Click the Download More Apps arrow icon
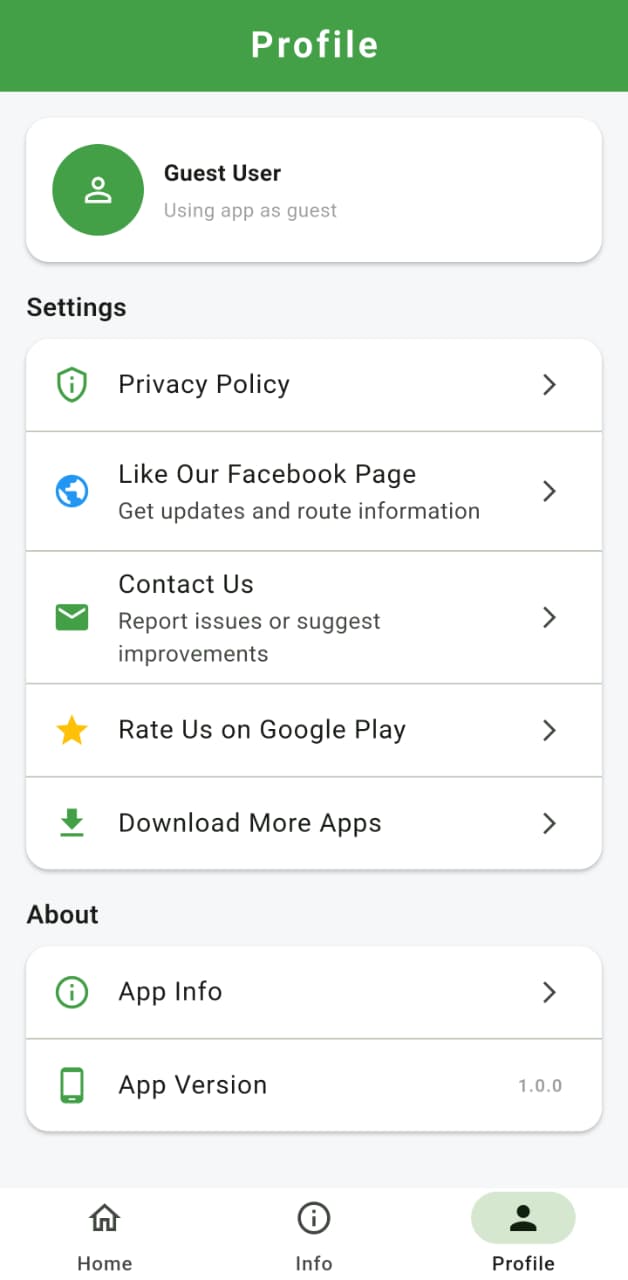Image resolution: width=628 pixels, height=1280 pixels. click(549, 823)
